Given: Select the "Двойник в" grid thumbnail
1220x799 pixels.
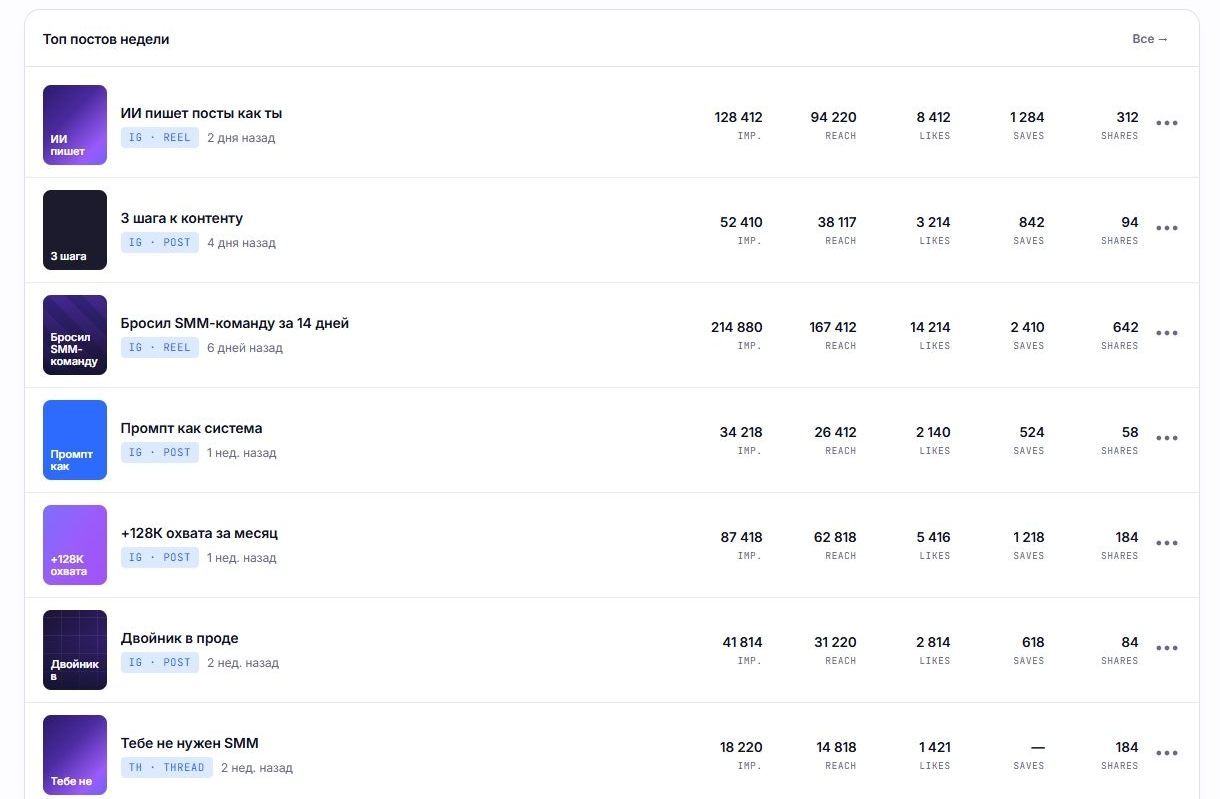Looking at the screenshot, I should (x=75, y=650).
